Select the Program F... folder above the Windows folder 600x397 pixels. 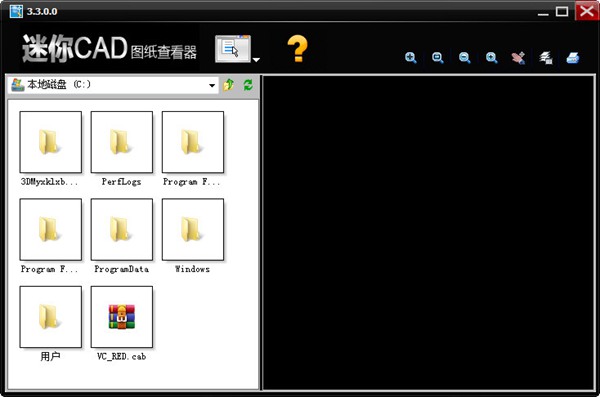(x=193, y=142)
